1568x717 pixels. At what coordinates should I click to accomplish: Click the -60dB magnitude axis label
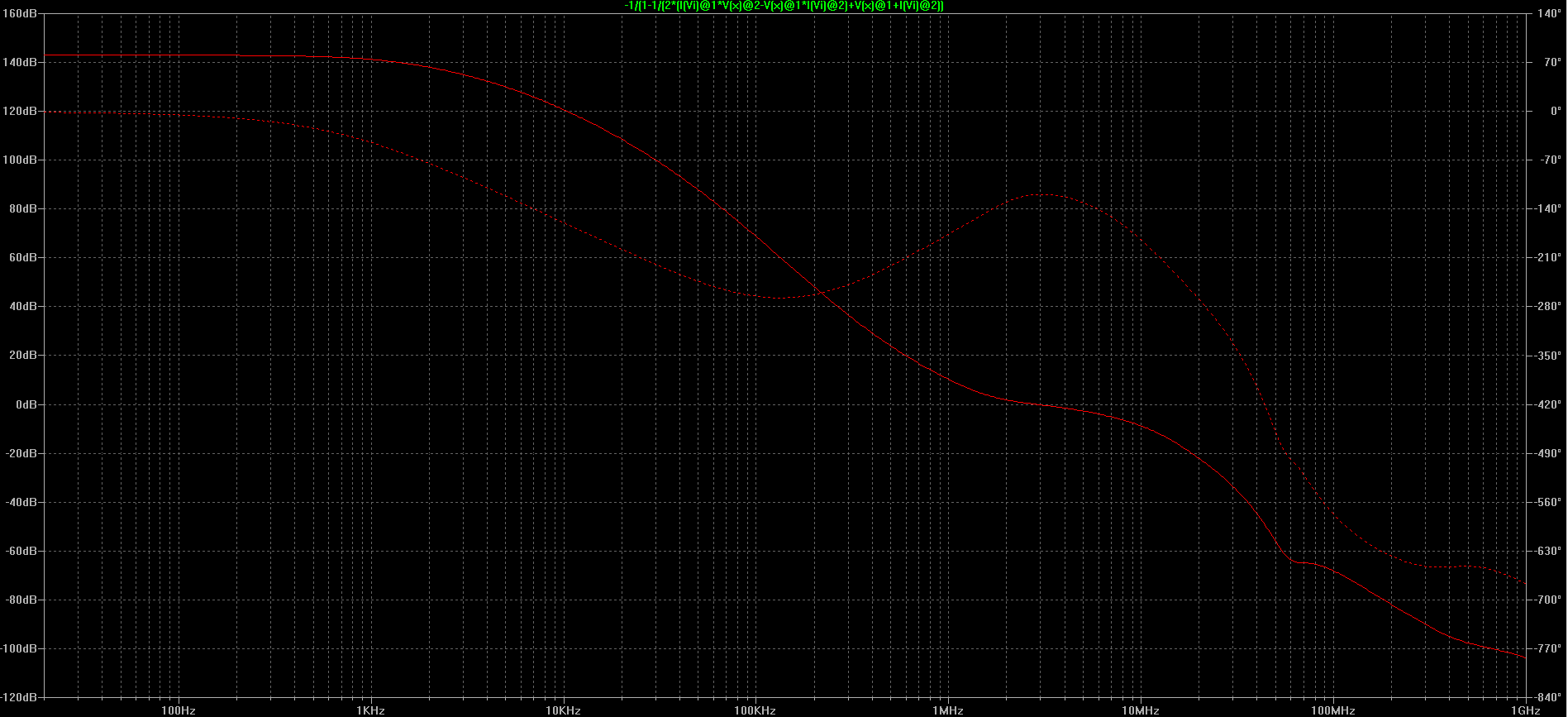(21, 551)
